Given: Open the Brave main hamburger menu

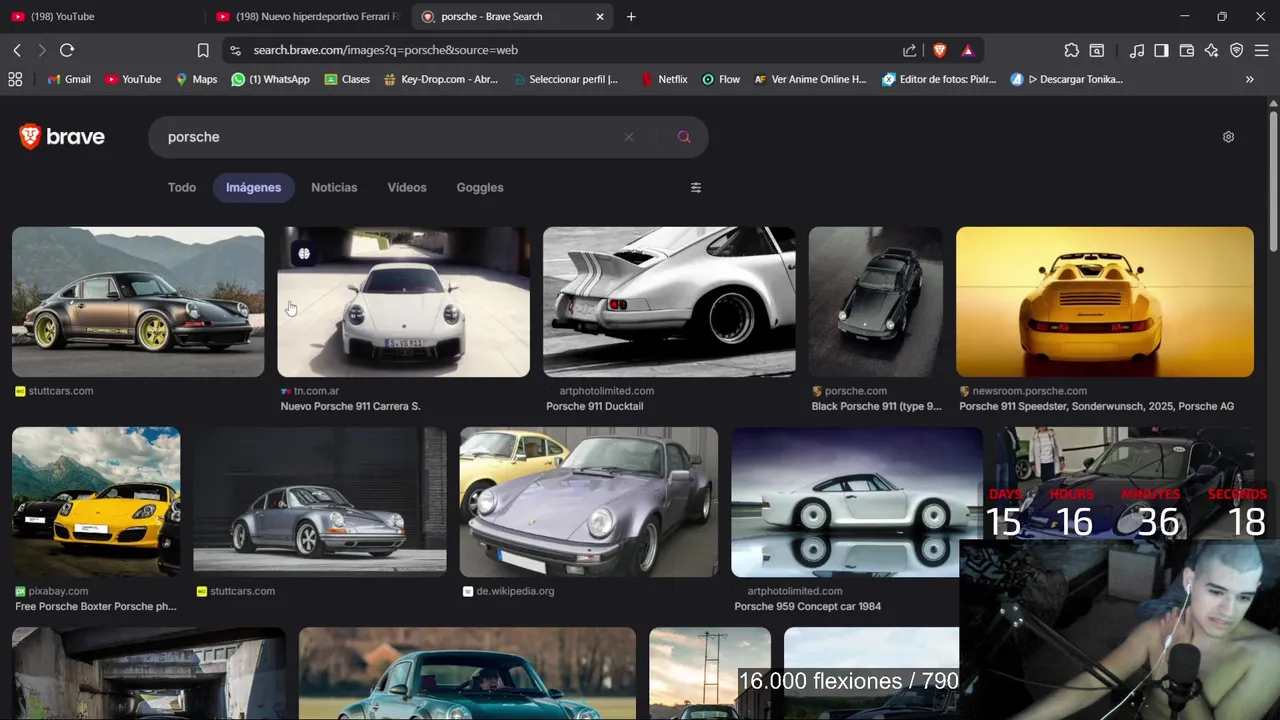Looking at the screenshot, I should (x=1261, y=50).
